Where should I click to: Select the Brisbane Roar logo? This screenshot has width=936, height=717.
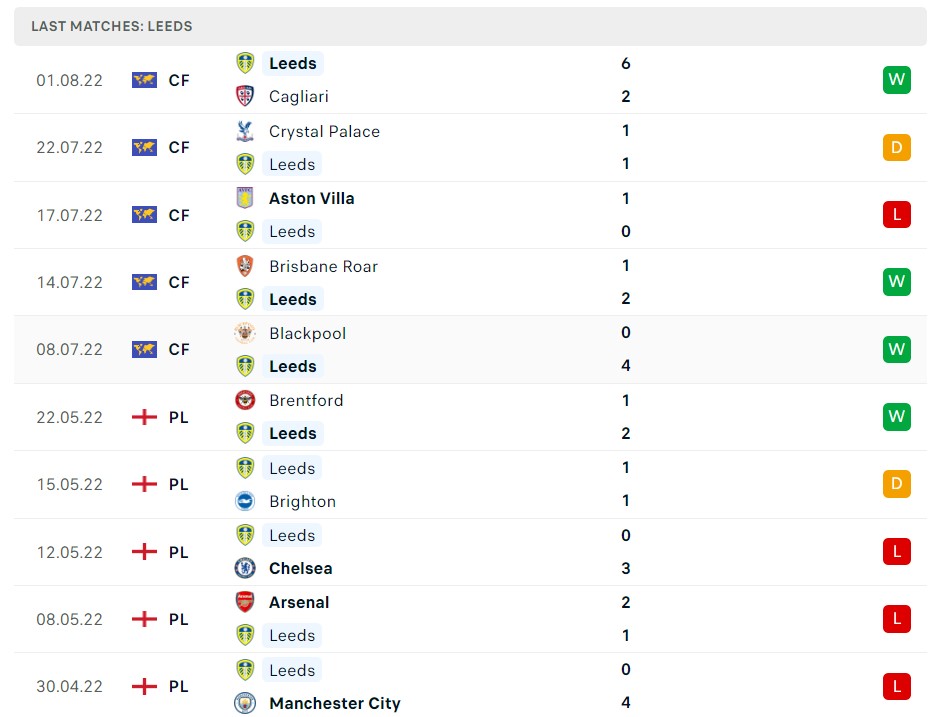245,266
